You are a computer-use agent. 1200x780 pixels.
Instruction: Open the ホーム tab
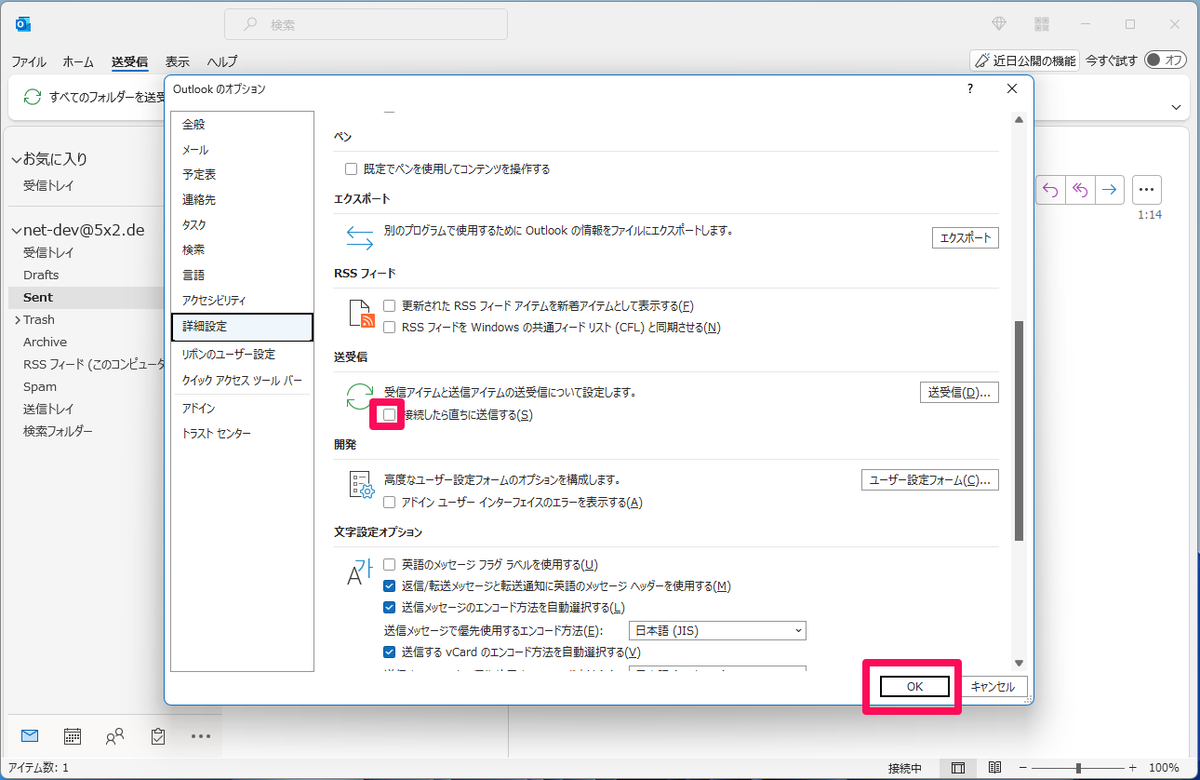78,61
